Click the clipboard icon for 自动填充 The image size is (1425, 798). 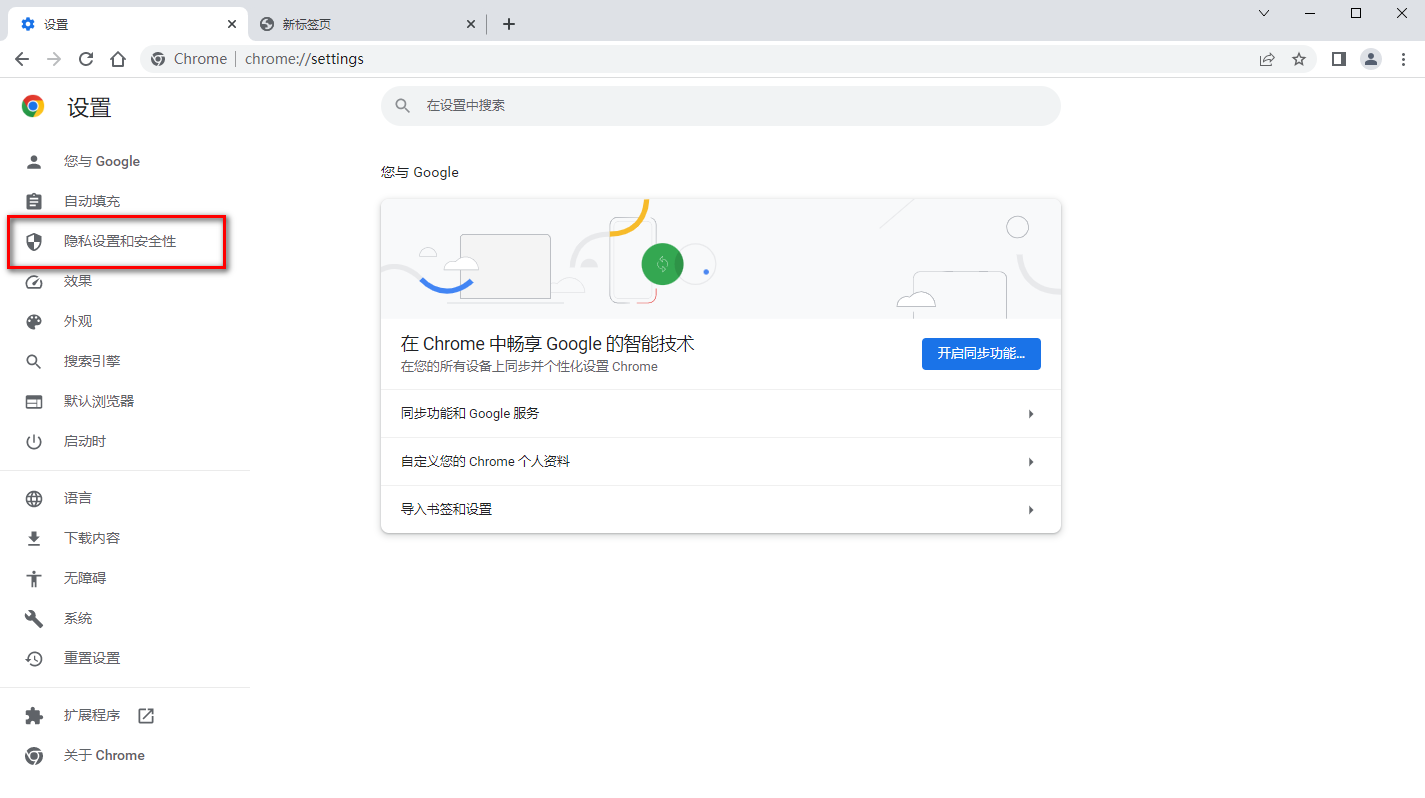34,201
